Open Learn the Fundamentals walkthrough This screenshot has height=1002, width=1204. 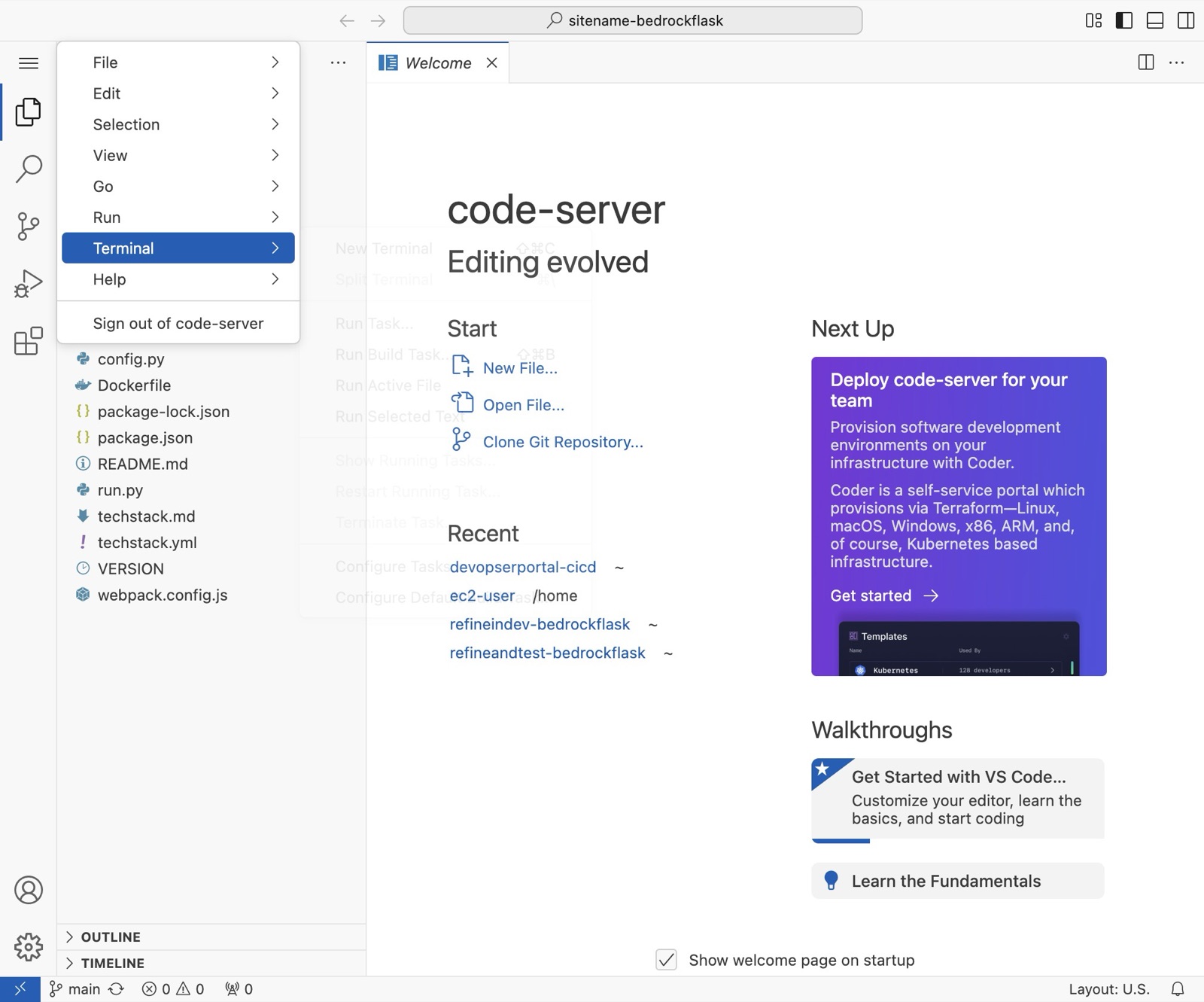[958, 881]
